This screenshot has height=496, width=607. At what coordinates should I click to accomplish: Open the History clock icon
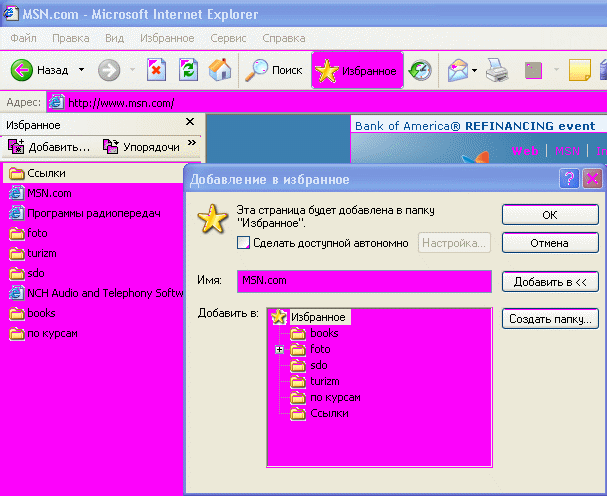421,70
